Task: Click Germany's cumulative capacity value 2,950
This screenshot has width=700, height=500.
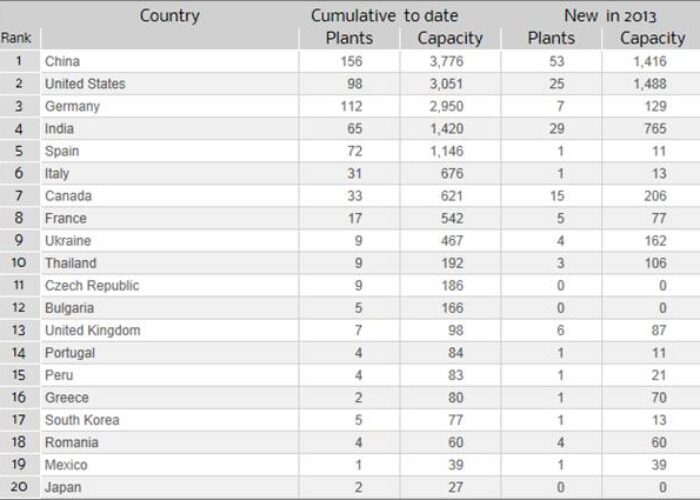Action: (x=446, y=106)
